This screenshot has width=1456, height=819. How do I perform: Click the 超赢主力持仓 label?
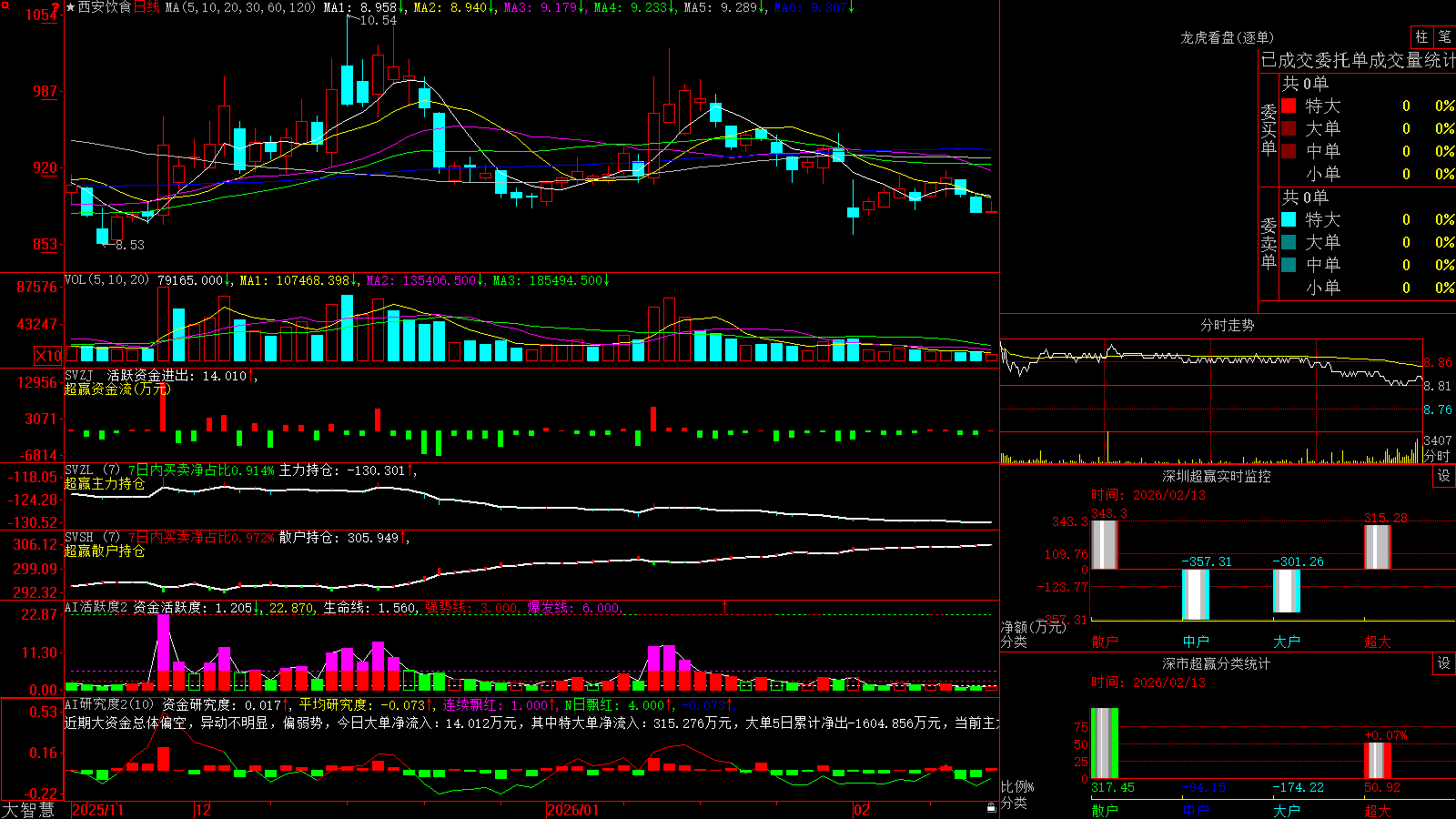pyautogui.click(x=105, y=484)
